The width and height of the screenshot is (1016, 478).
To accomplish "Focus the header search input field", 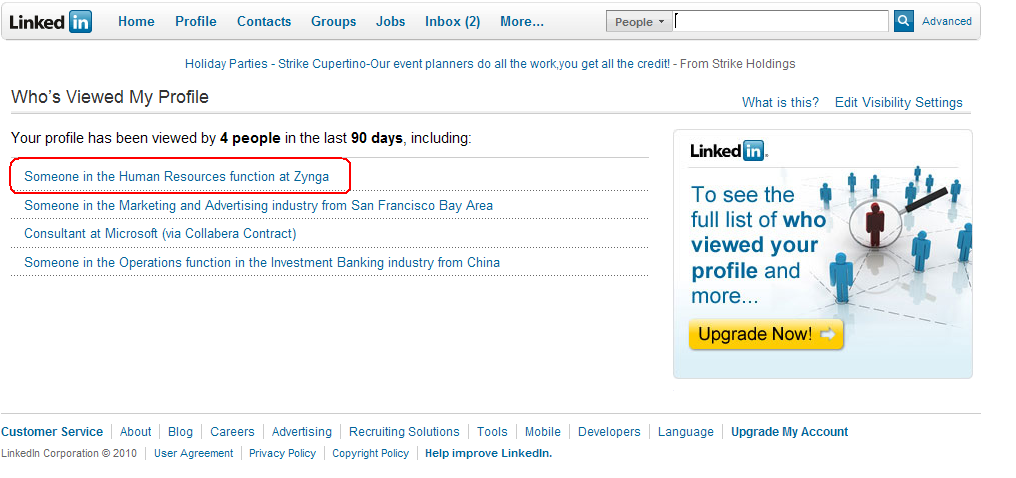I will tap(780, 21).
